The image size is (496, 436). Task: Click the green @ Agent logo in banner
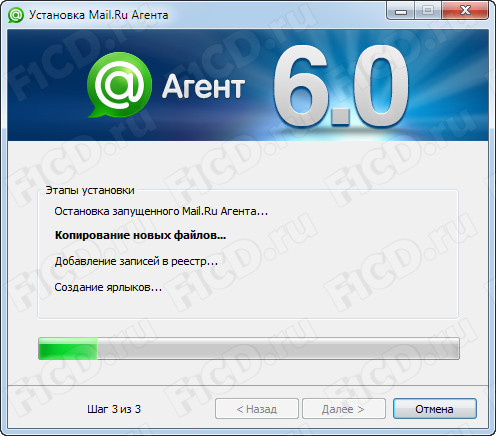tap(119, 85)
